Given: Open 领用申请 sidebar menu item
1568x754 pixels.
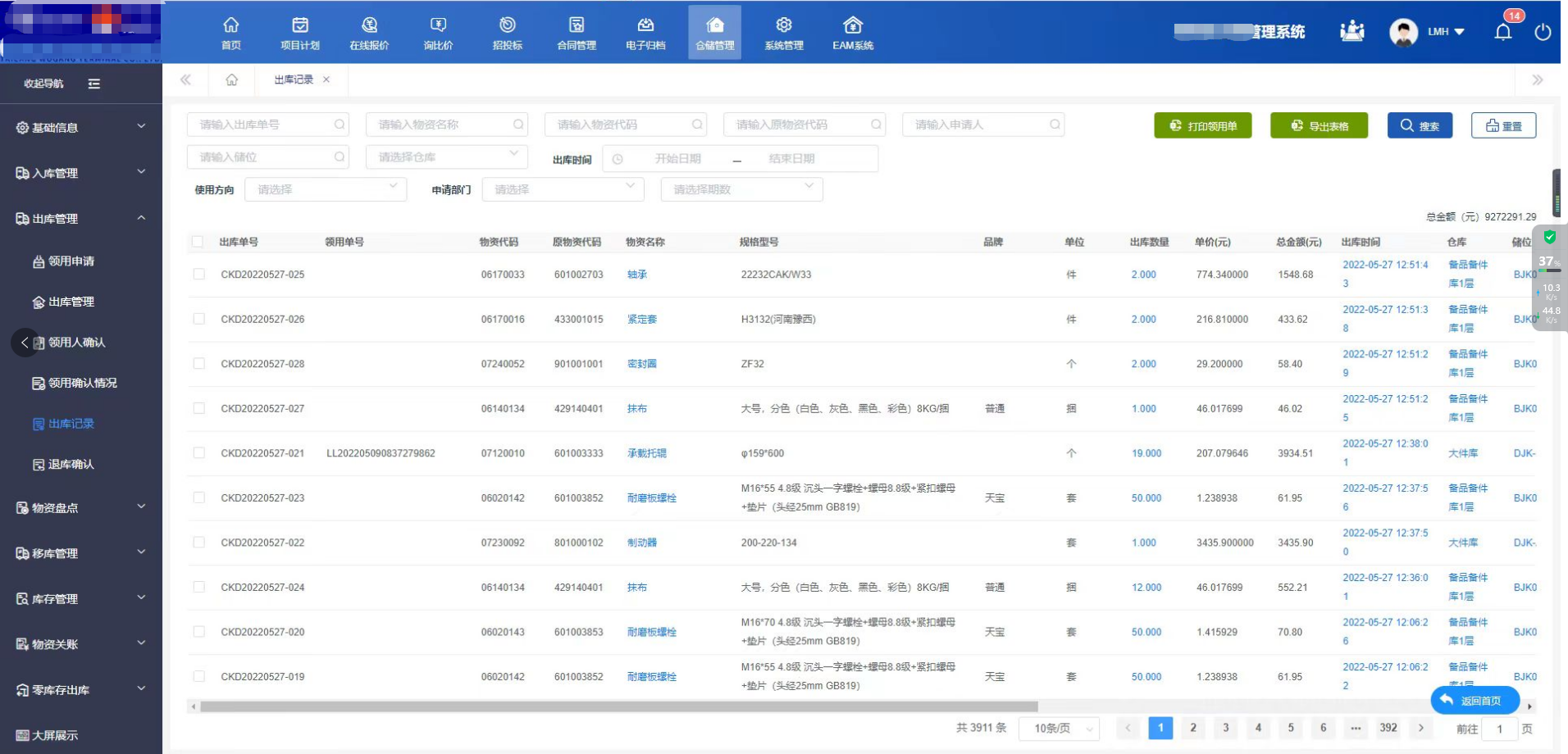Looking at the screenshot, I should (64, 261).
